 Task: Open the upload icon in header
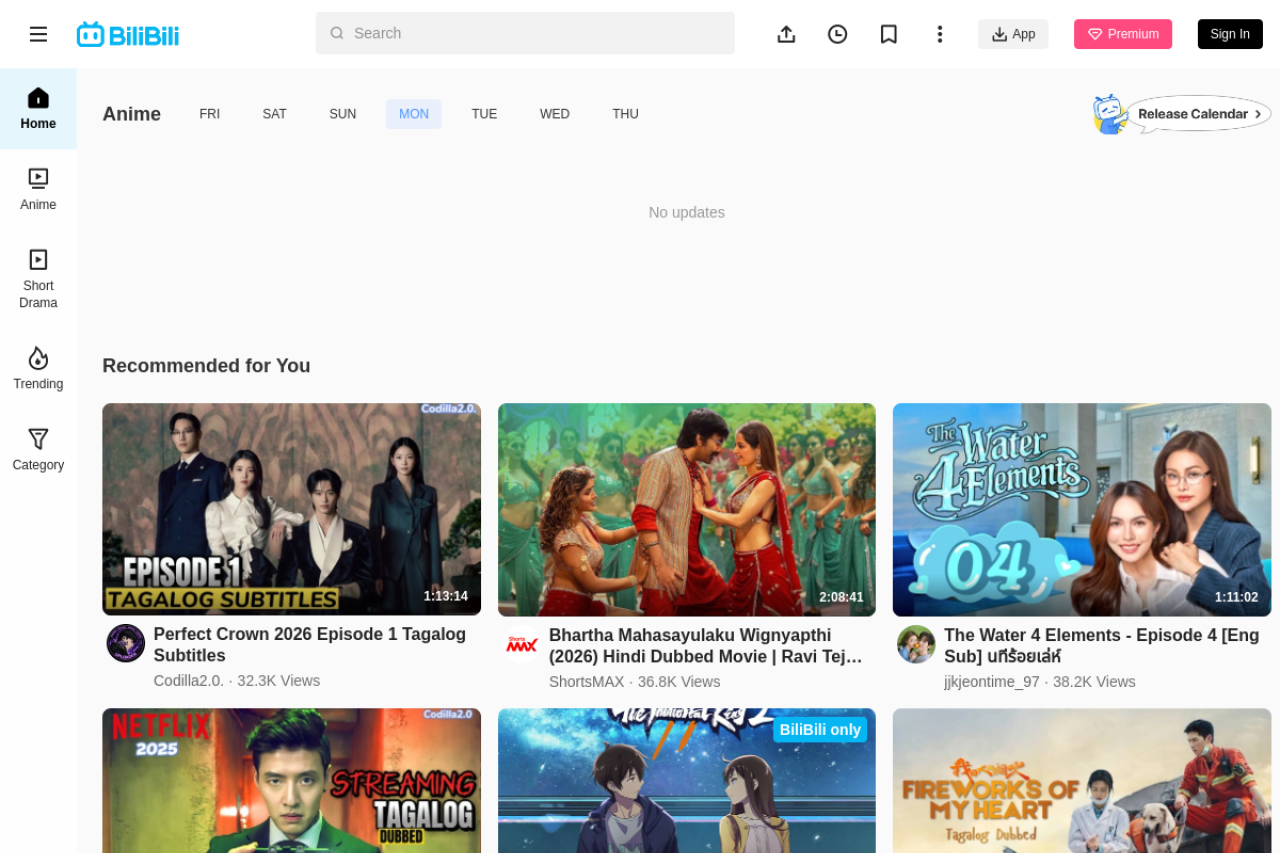tap(786, 34)
